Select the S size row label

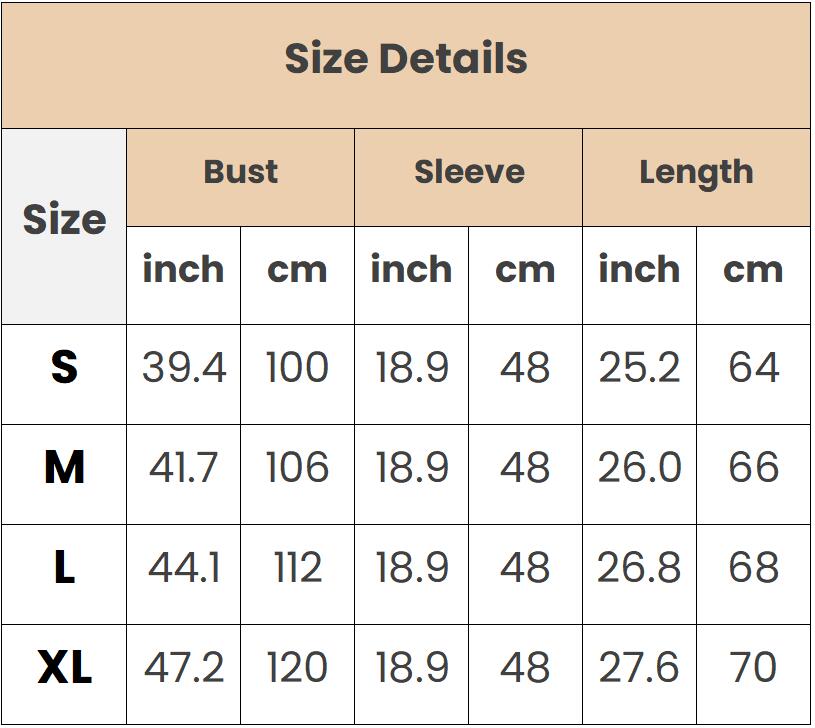64,375
